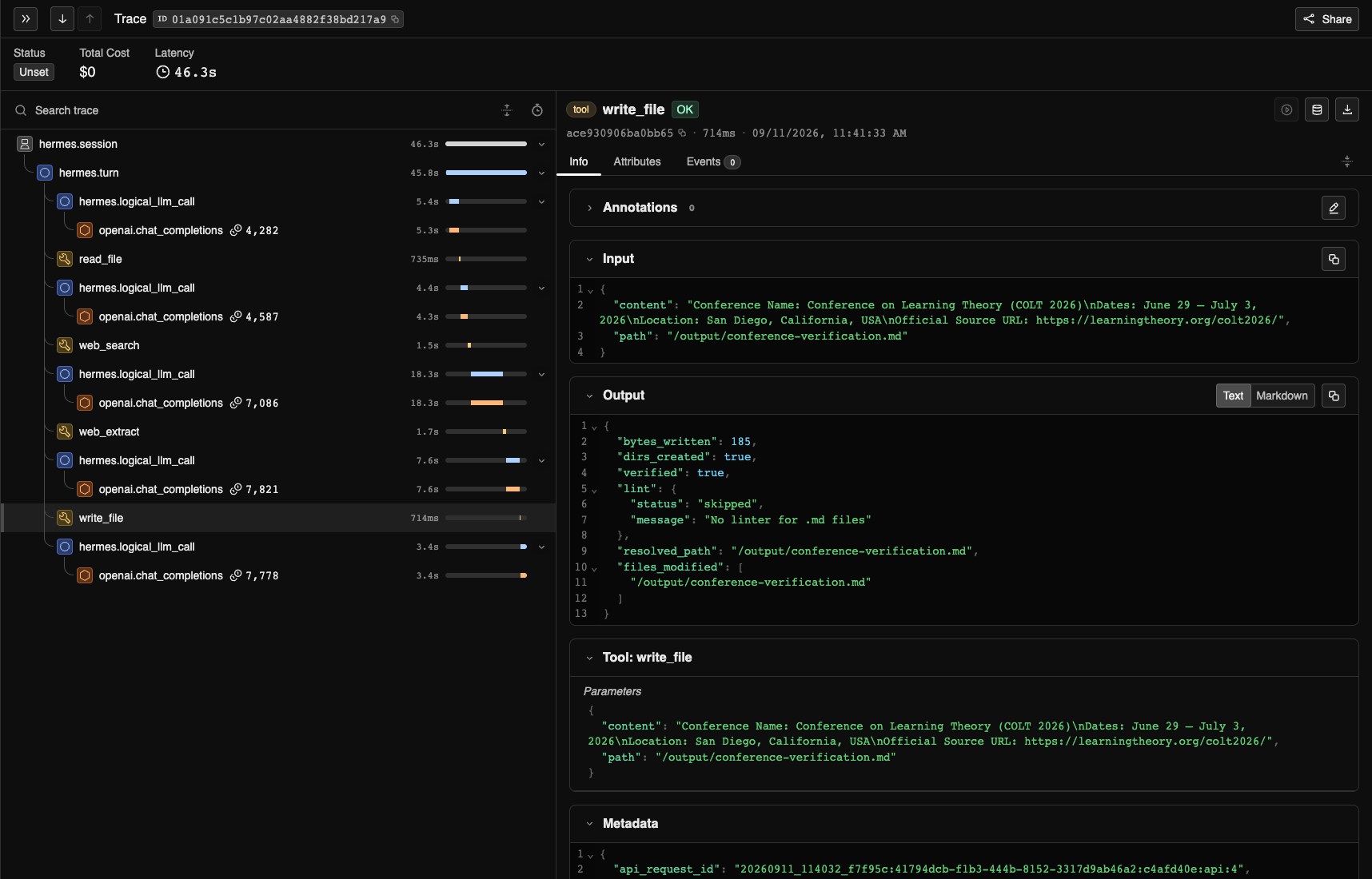Expand the Annotations section
The width and height of the screenshot is (1372, 879).
click(589, 208)
